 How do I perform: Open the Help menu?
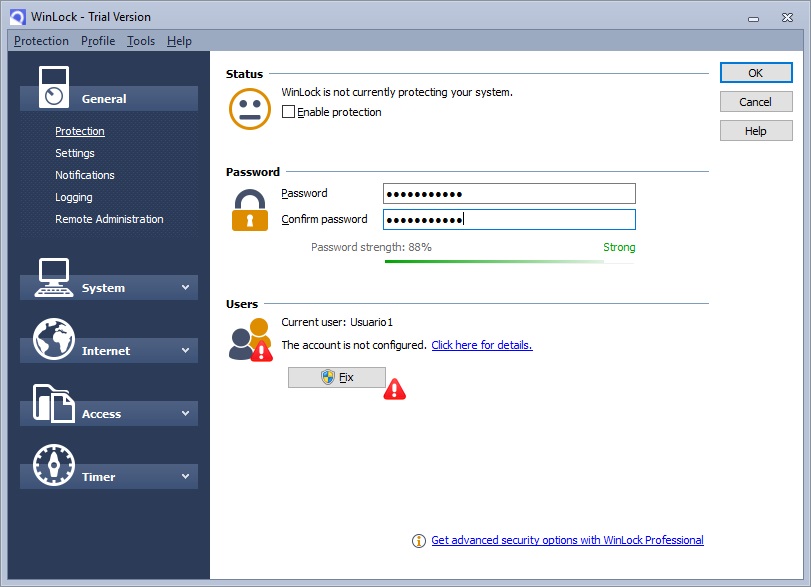(x=179, y=41)
